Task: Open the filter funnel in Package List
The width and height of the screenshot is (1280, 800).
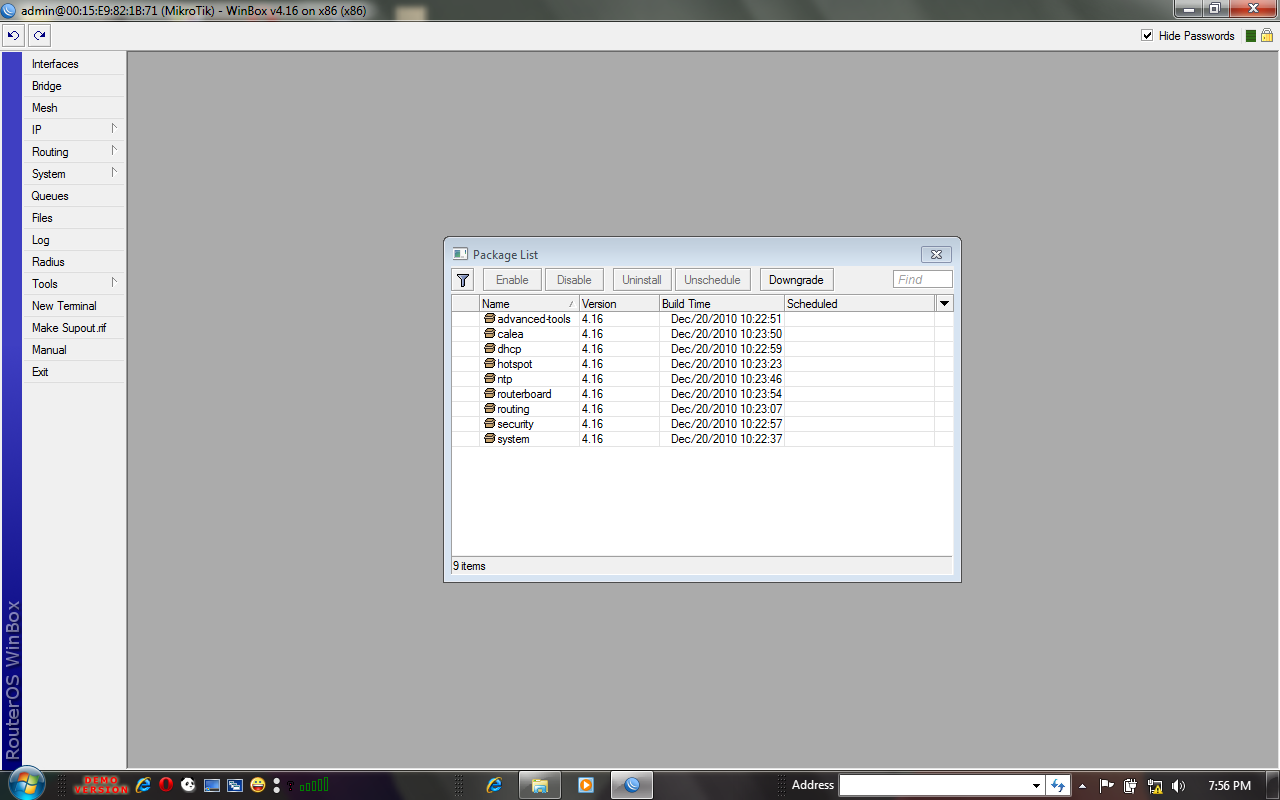Action: pyautogui.click(x=462, y=280)
